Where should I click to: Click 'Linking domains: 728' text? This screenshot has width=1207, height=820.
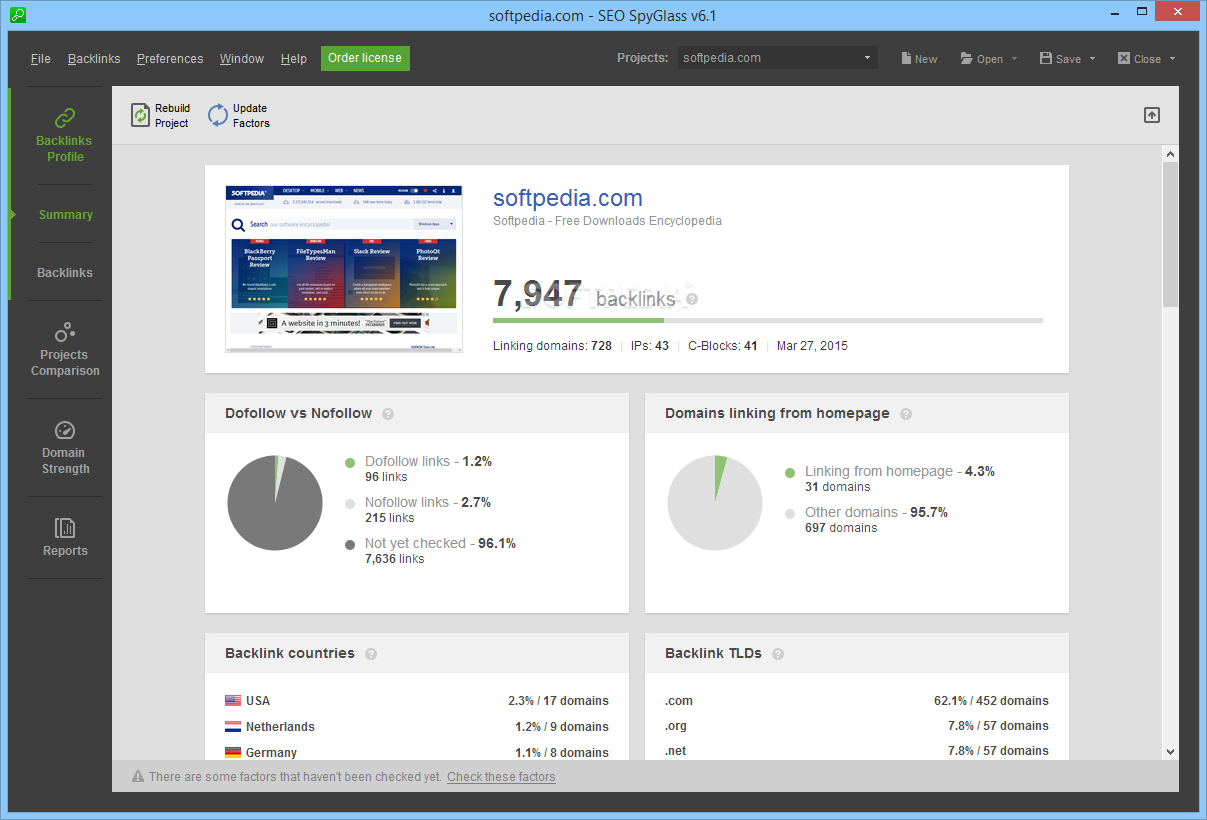(x=552, y=346)
